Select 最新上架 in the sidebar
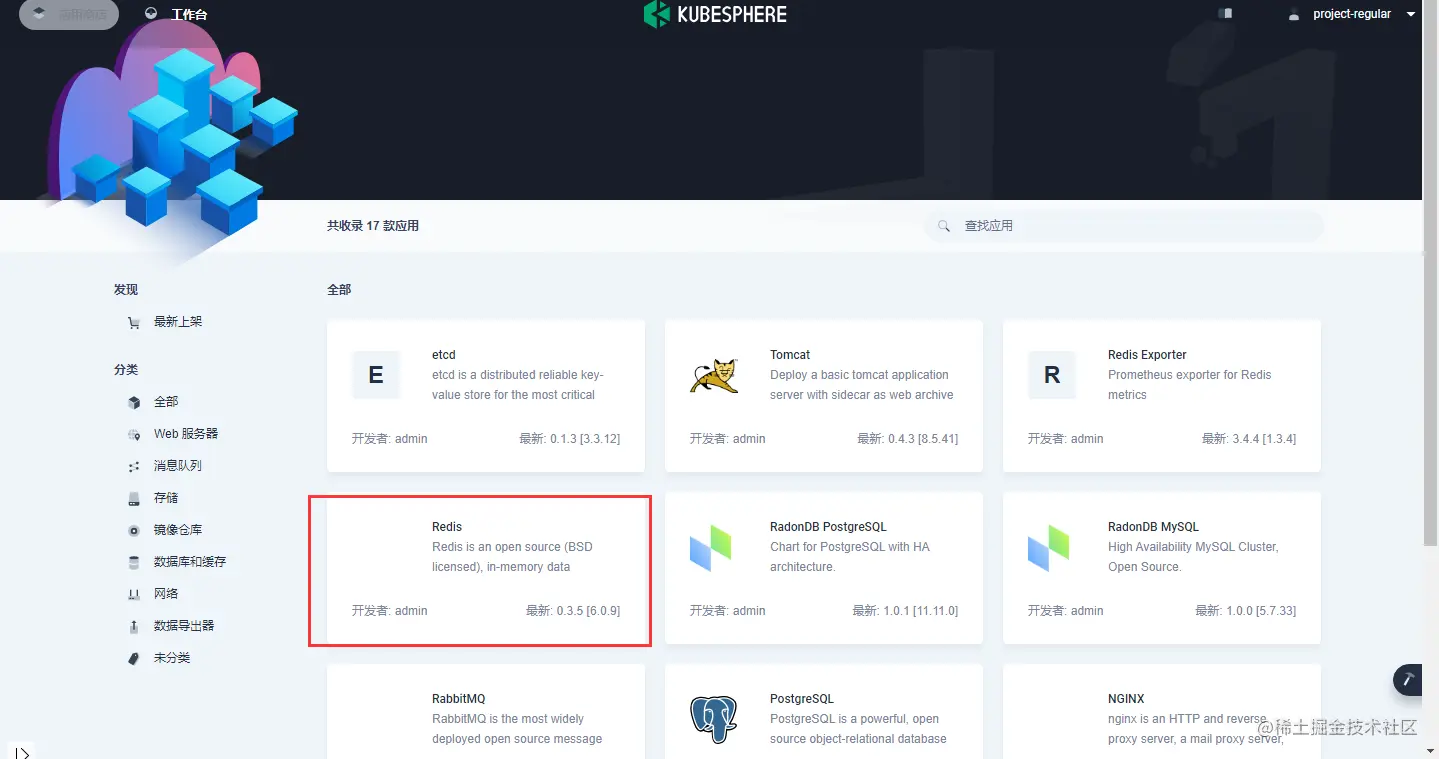 178,322
